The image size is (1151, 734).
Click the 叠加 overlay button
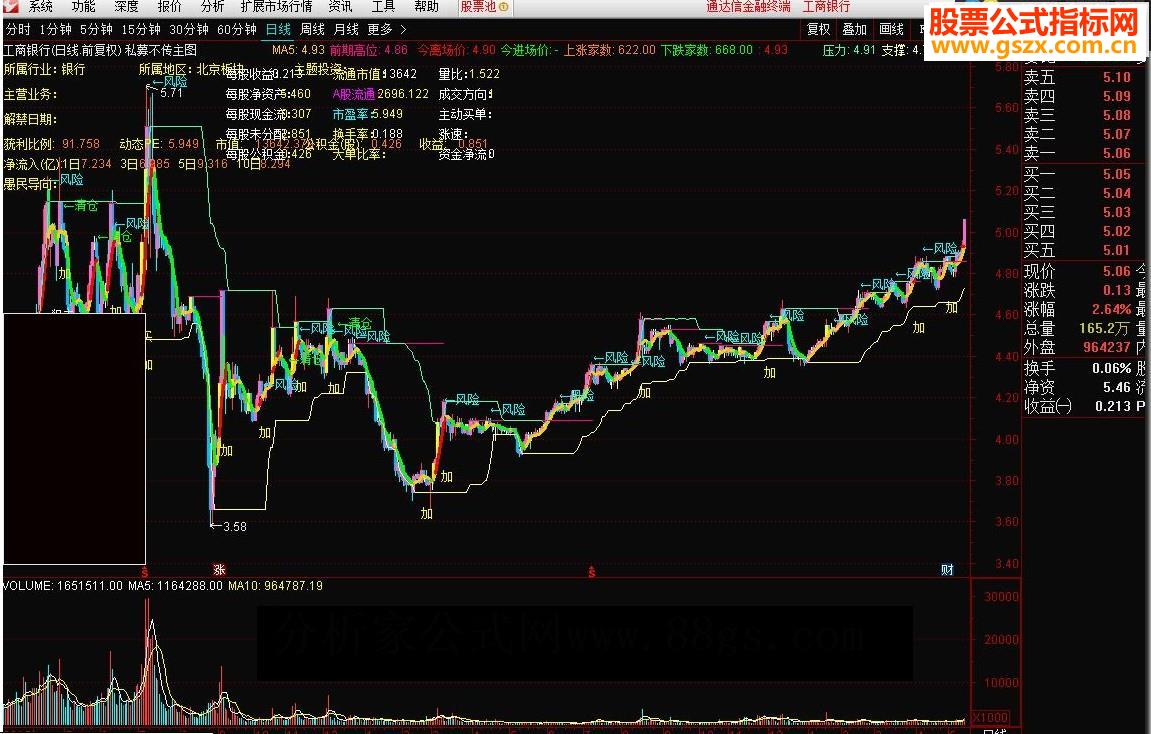(x=854, y=29)
